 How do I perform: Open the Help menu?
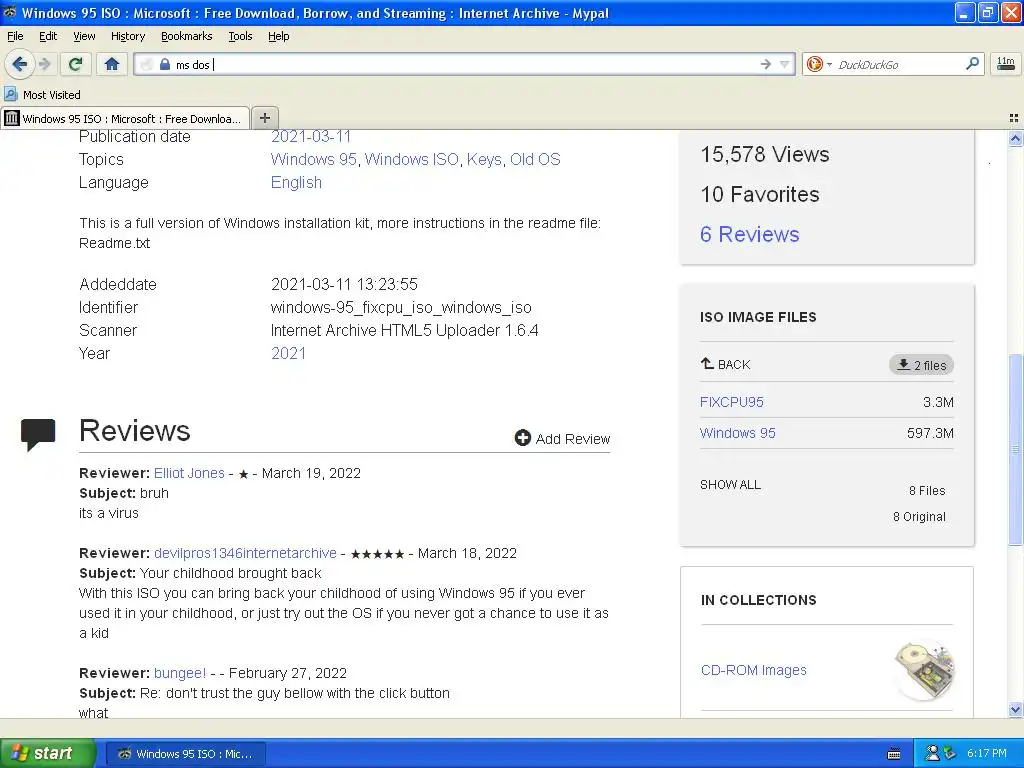pyautogui.click(x=279, y=37)
